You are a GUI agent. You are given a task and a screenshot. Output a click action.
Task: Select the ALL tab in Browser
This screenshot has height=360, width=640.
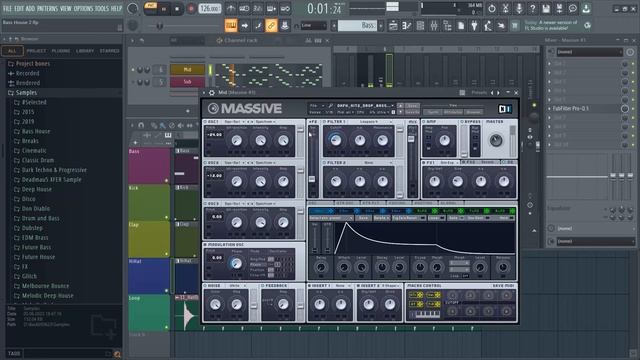12,51
